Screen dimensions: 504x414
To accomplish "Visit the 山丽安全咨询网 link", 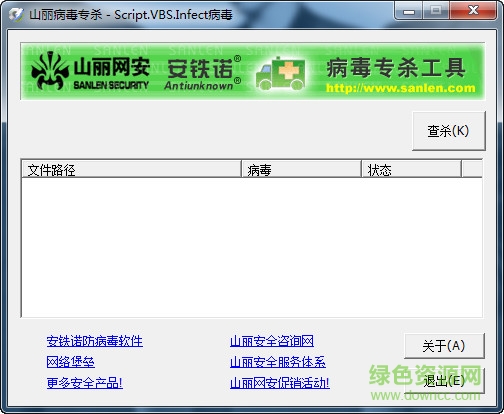I will point(272,341).
